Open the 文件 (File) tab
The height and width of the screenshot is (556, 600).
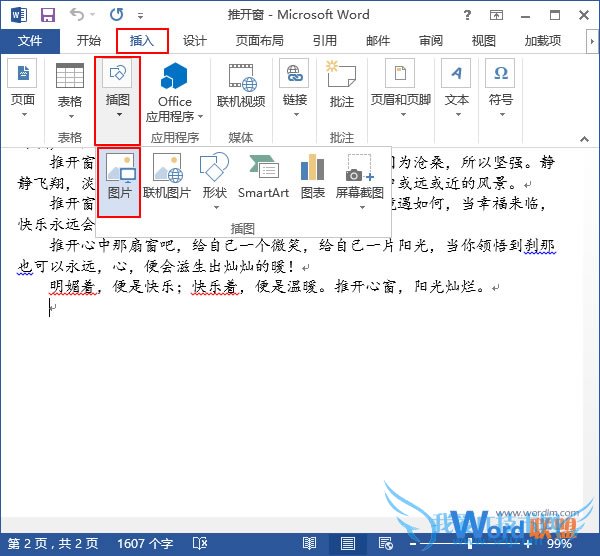pos(30,41)
